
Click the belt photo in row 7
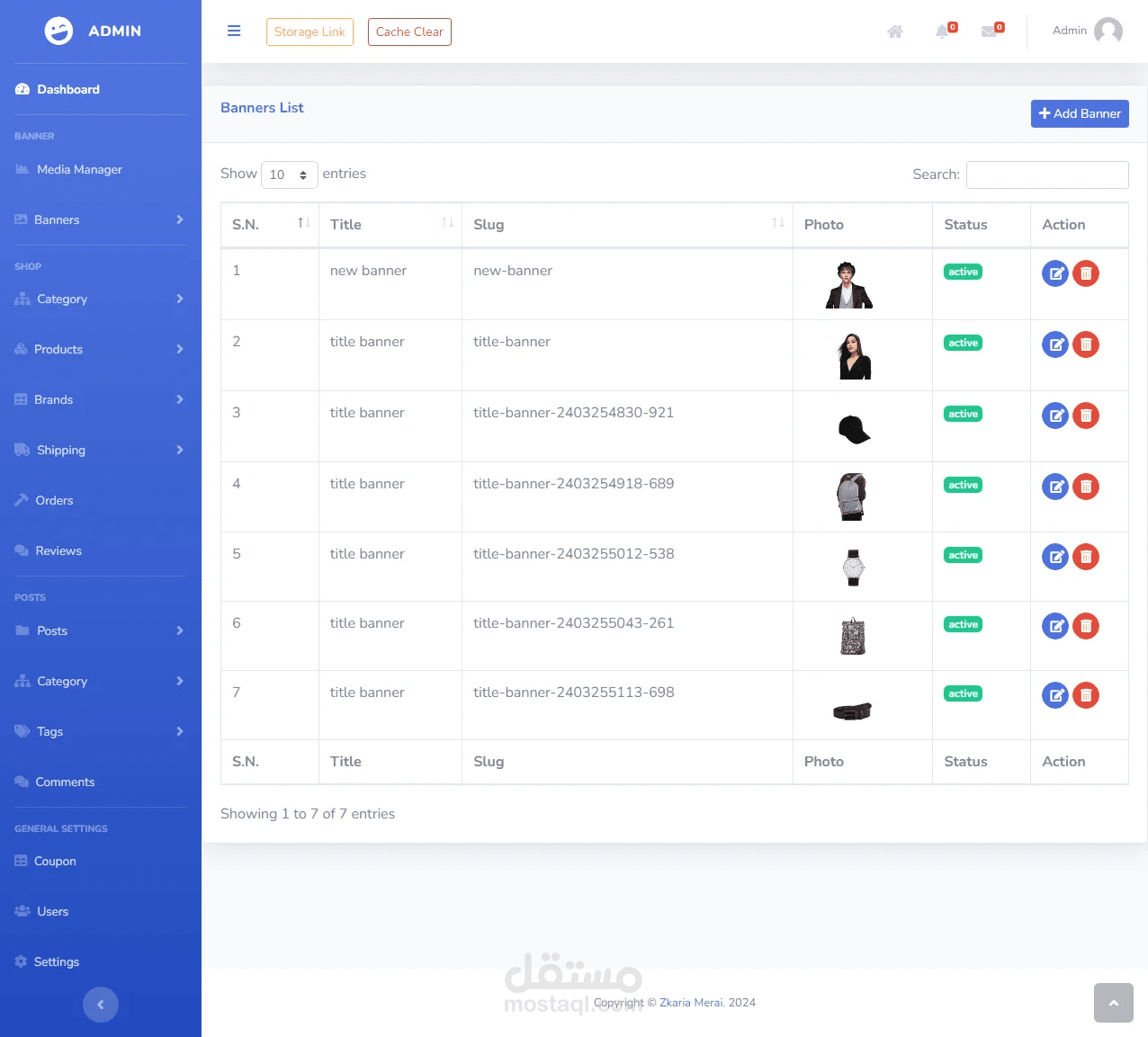point(852,711)
